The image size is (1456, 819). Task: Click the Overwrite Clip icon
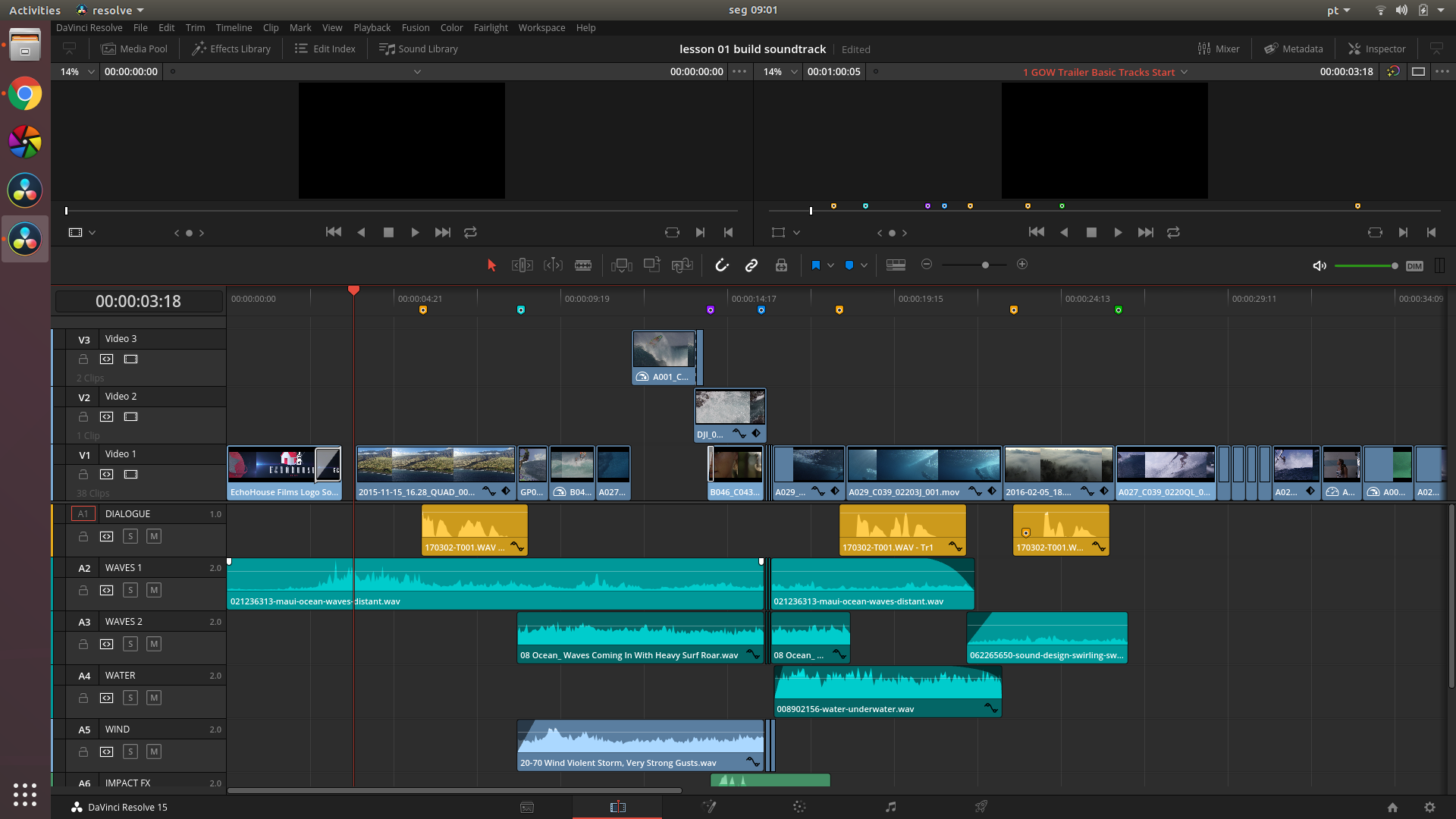click(x=652, y=265)
